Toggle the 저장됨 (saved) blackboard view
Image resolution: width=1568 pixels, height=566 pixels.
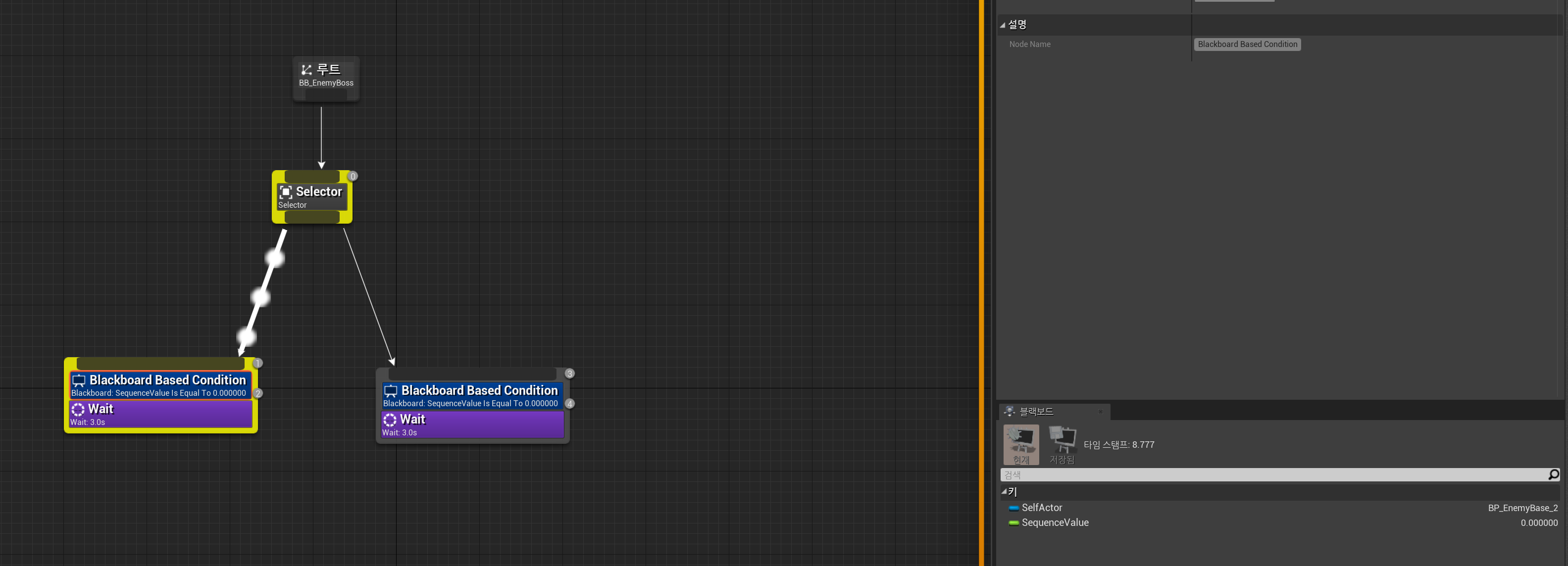click(x=1062, y=444)
